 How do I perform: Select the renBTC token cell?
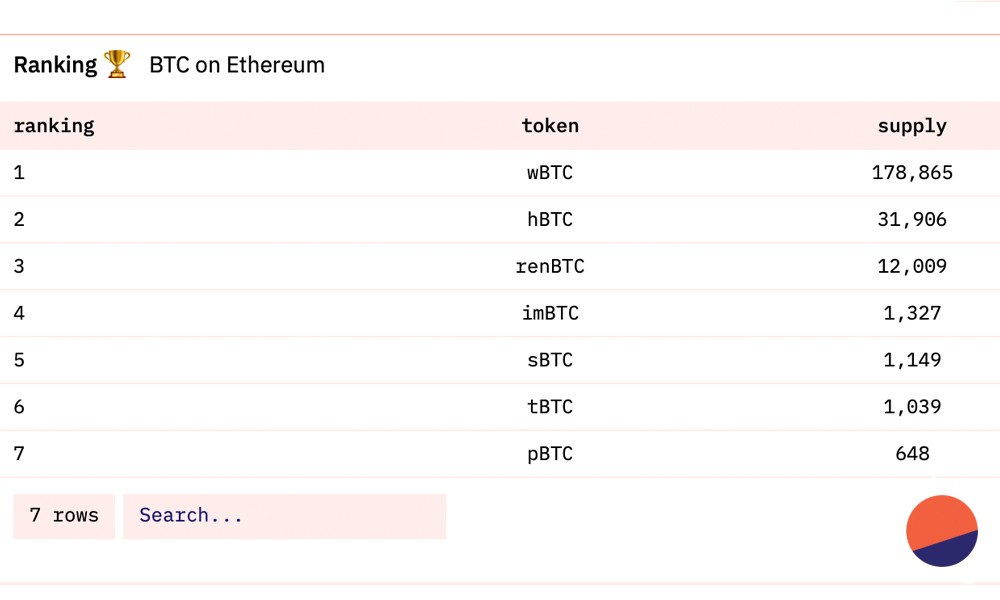point(550,267)
